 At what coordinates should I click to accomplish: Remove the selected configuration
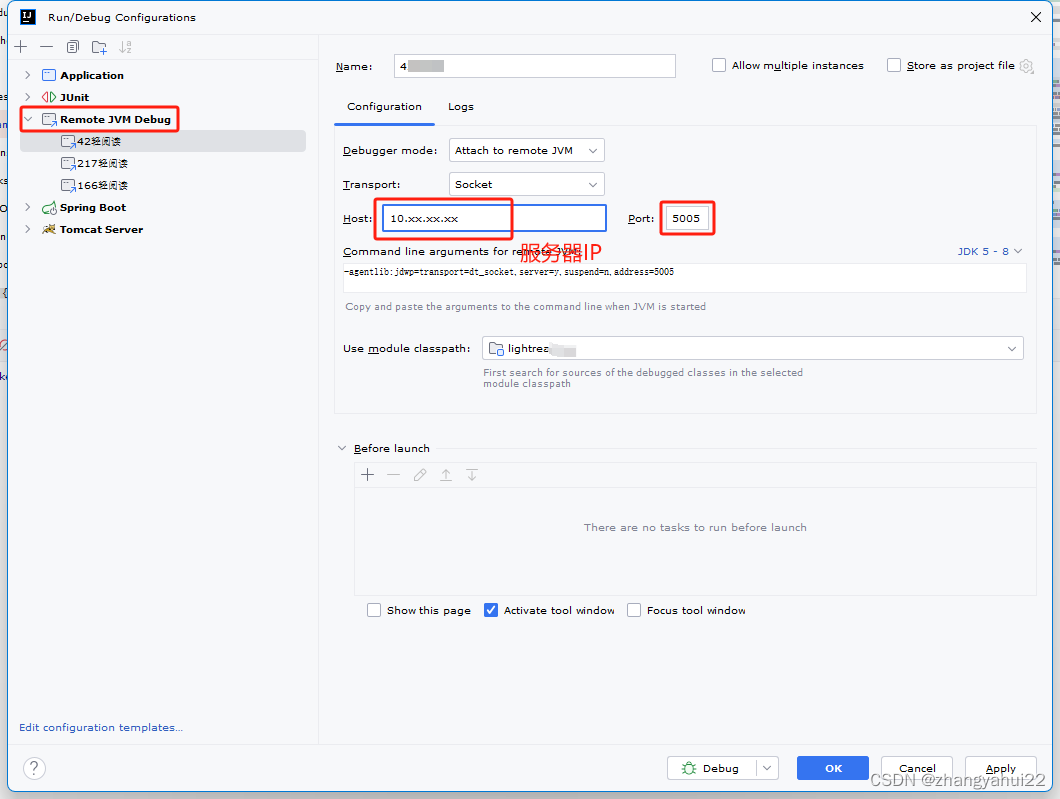pyautogui.click(x=47, y=46)
